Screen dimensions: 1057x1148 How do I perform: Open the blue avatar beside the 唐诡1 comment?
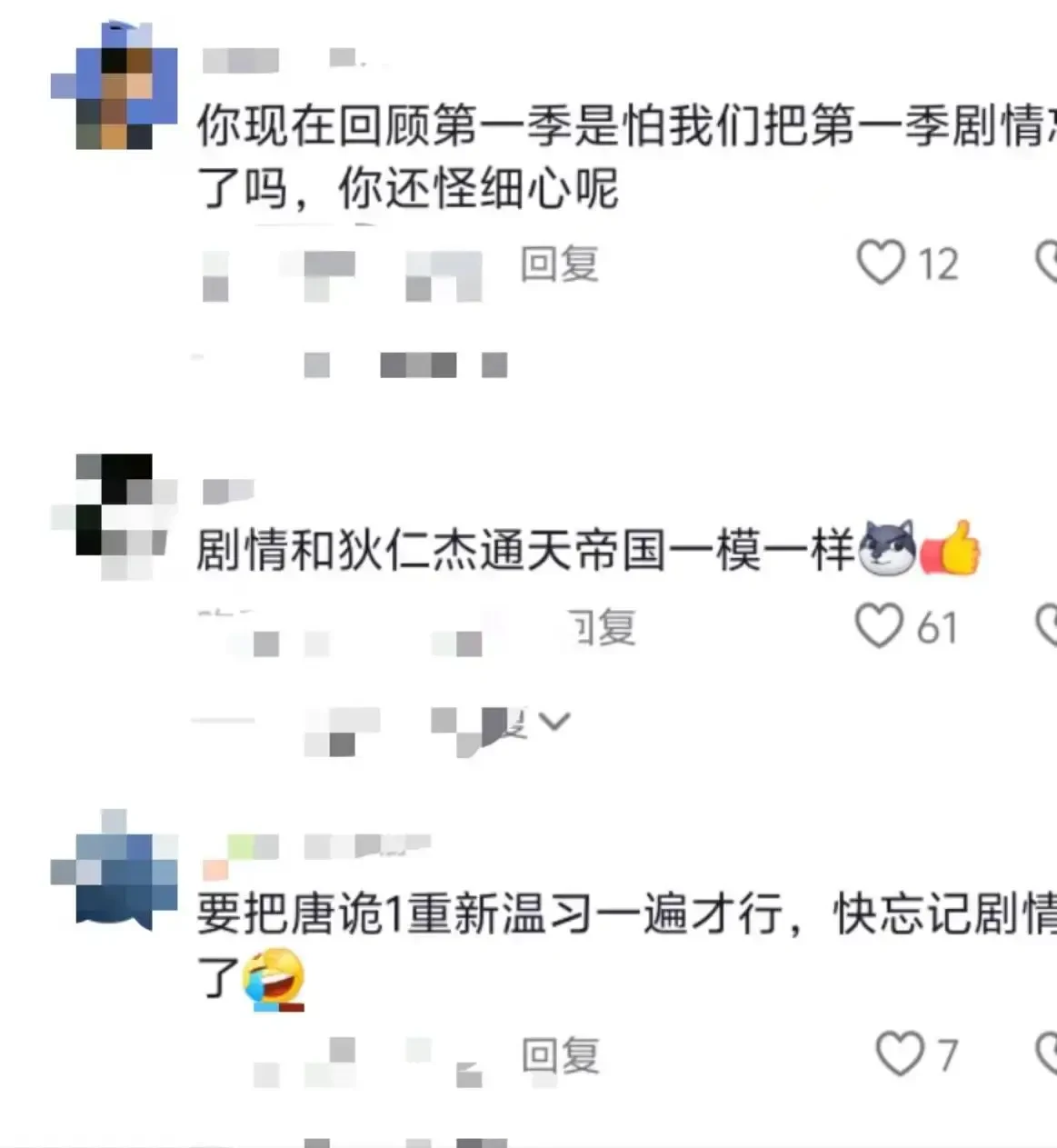tap(115, 868)
